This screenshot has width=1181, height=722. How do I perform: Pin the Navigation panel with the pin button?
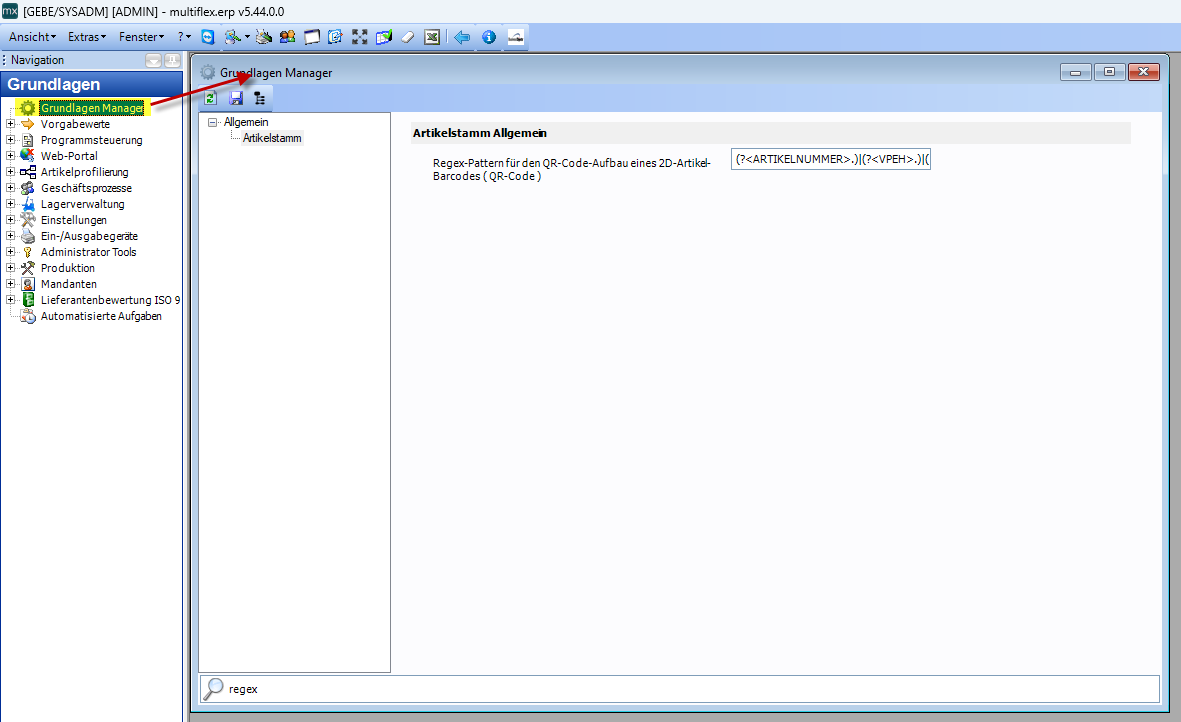[172, 60]
